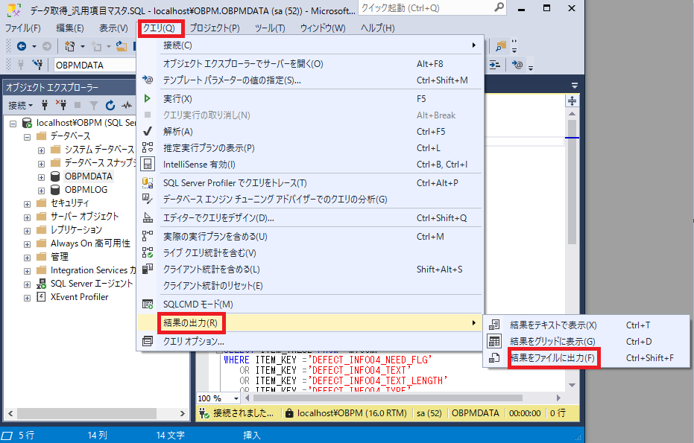Expand the OBPMLOG database node
This screenshot has height=443, width=694.
[41, 189]
